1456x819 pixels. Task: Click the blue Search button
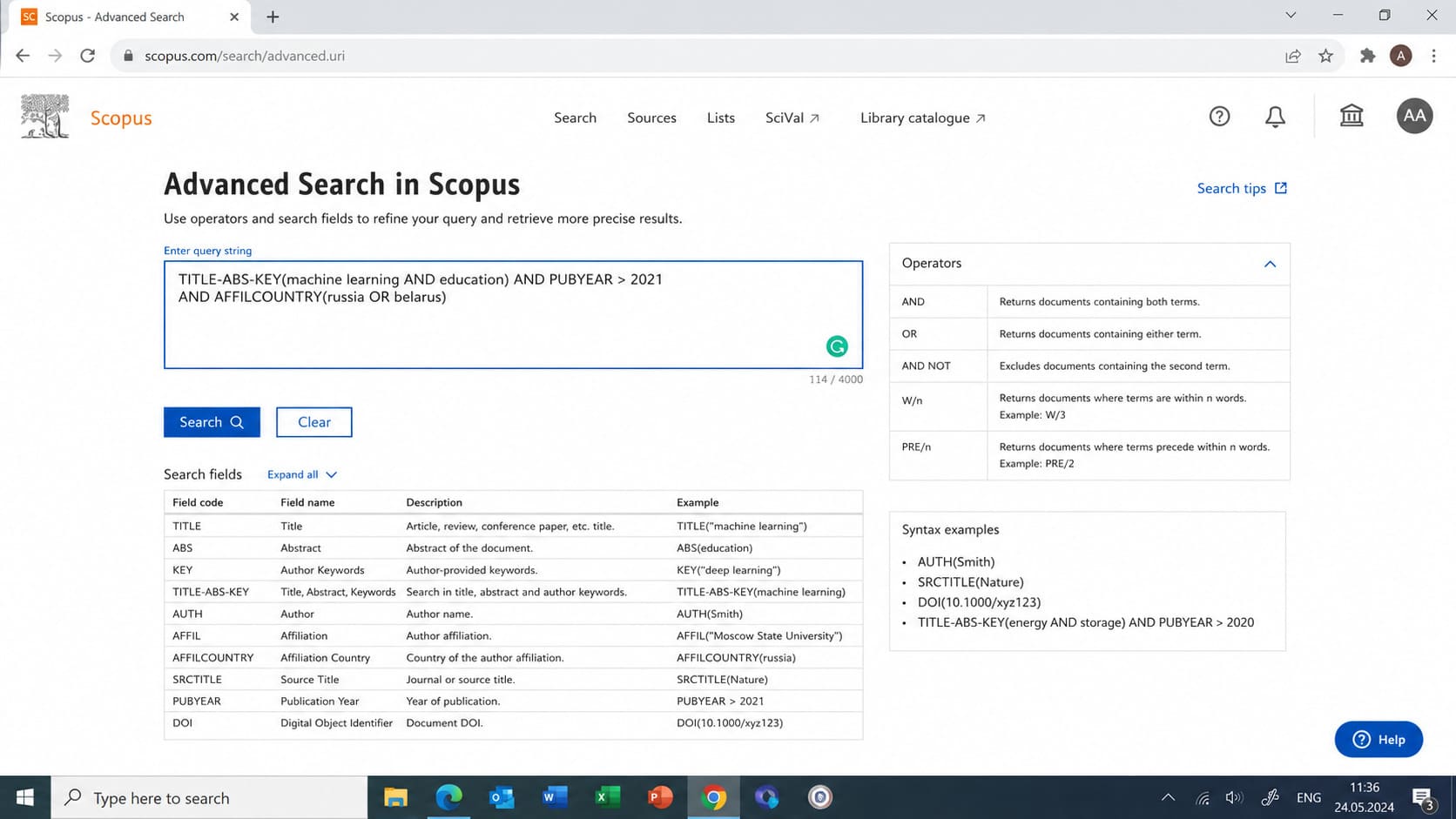tap(212, 422)
